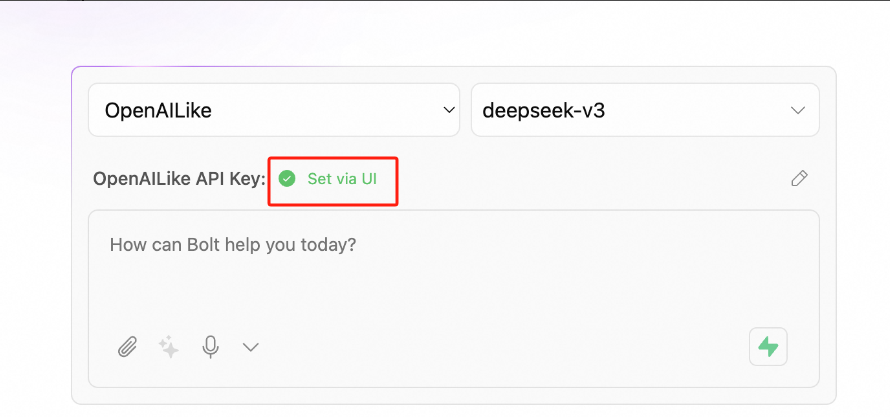Send the message with the green lightning button
This screenshot has height=417, width=890.
(x=768, y=346)
